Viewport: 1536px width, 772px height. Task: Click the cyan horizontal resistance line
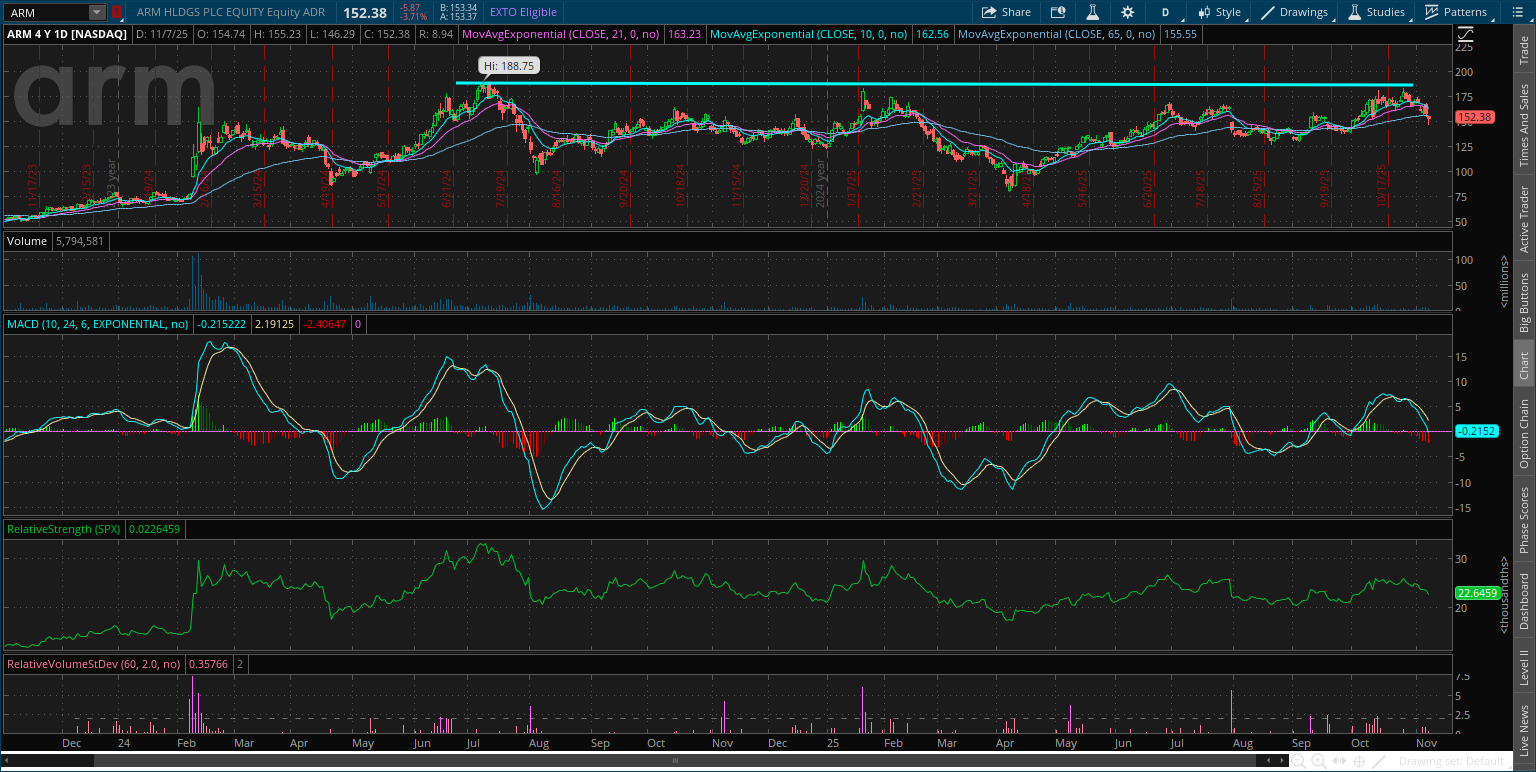point(934,84)
